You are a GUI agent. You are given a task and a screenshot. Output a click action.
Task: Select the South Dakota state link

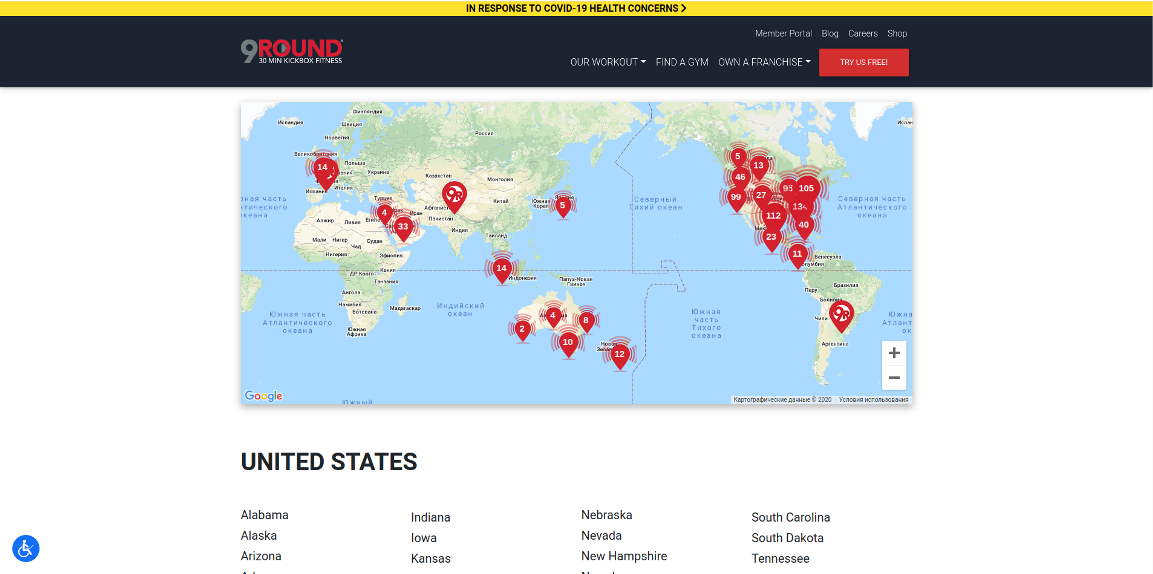pos(788,538)
